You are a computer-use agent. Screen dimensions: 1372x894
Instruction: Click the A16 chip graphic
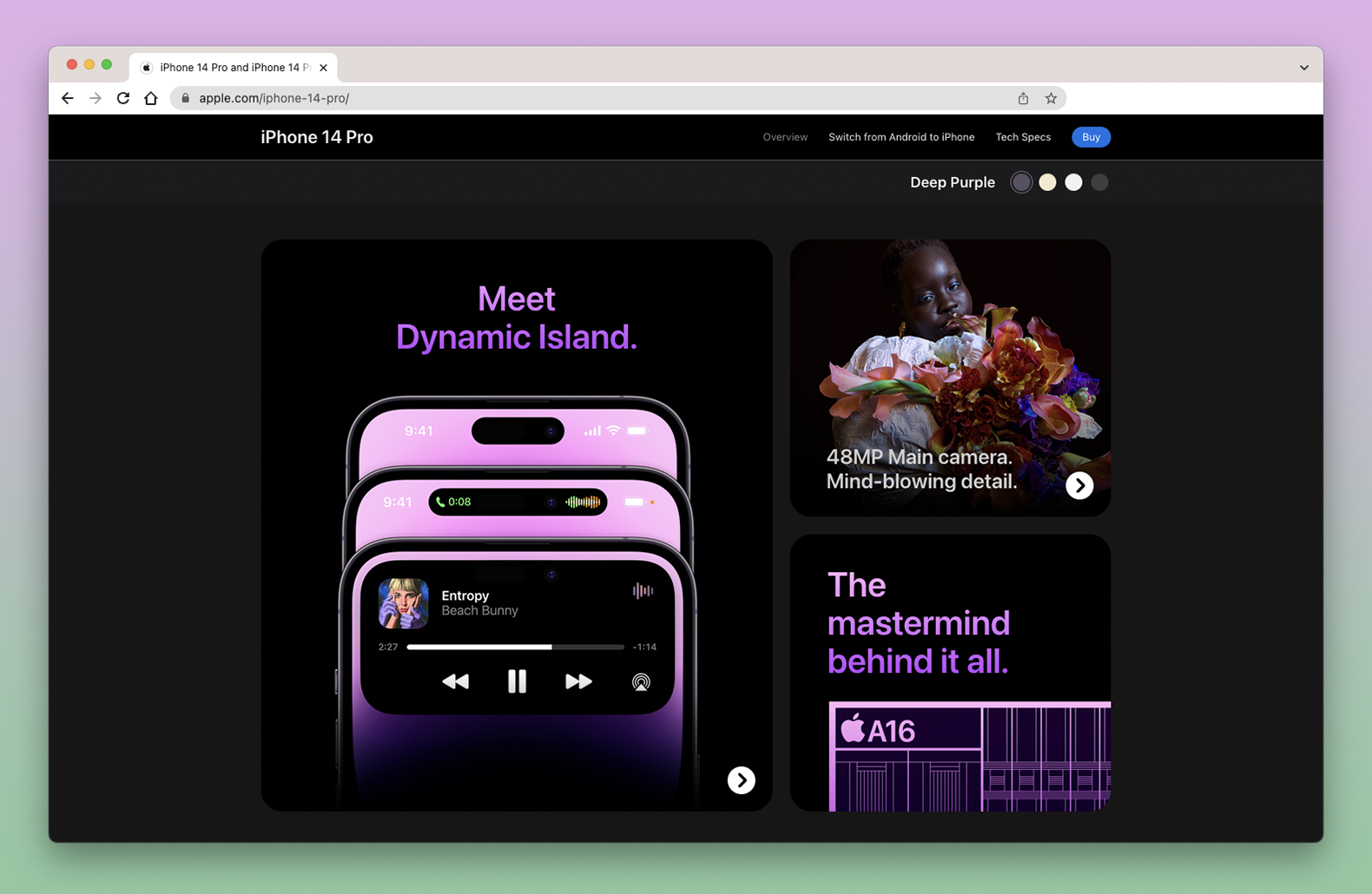tap(970, 757)
